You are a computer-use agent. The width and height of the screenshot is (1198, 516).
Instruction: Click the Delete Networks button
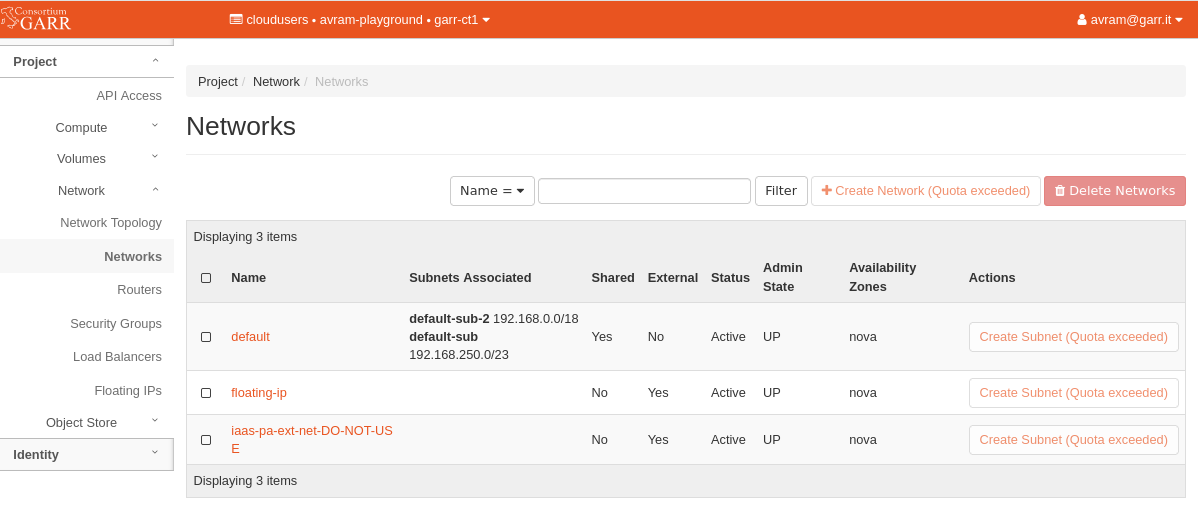click(x=1115, y=191)
